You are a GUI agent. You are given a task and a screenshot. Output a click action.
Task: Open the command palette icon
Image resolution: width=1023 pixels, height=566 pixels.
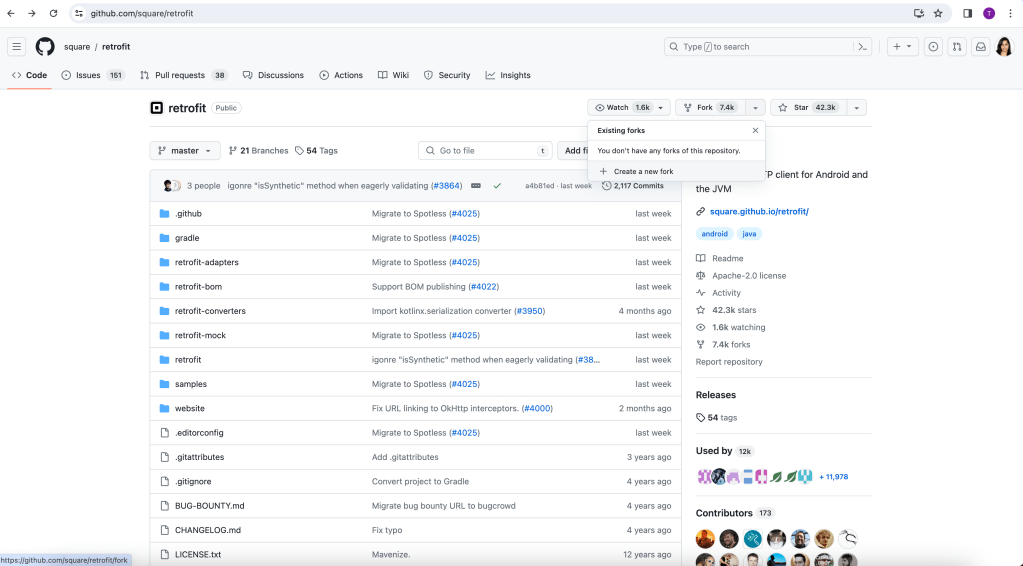click(862, 47)
